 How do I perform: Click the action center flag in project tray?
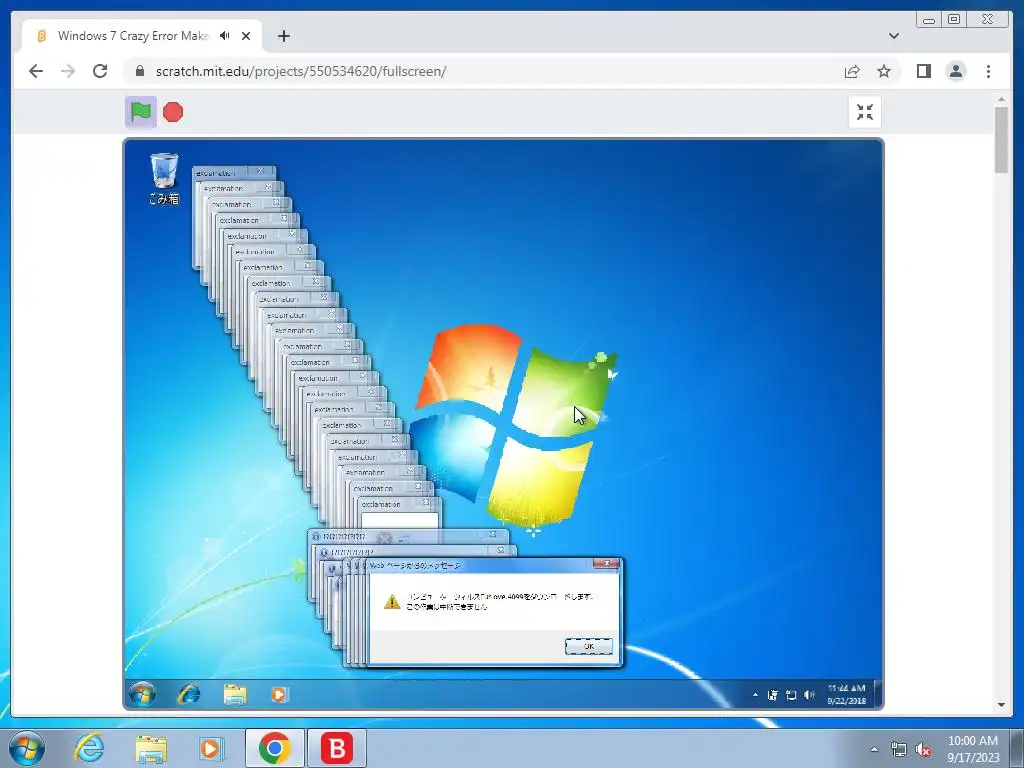point(773,696)
